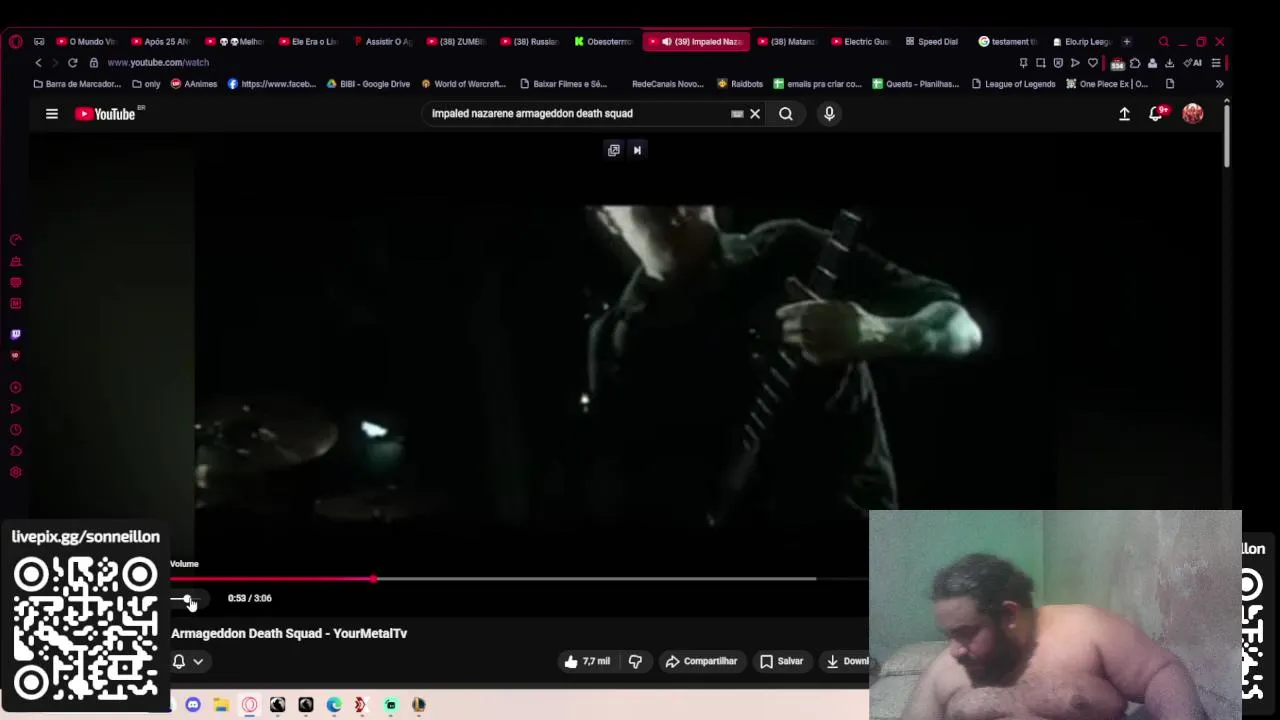
Task: Click the video title Armageddon Death Squad
Action: click(289, 633)
